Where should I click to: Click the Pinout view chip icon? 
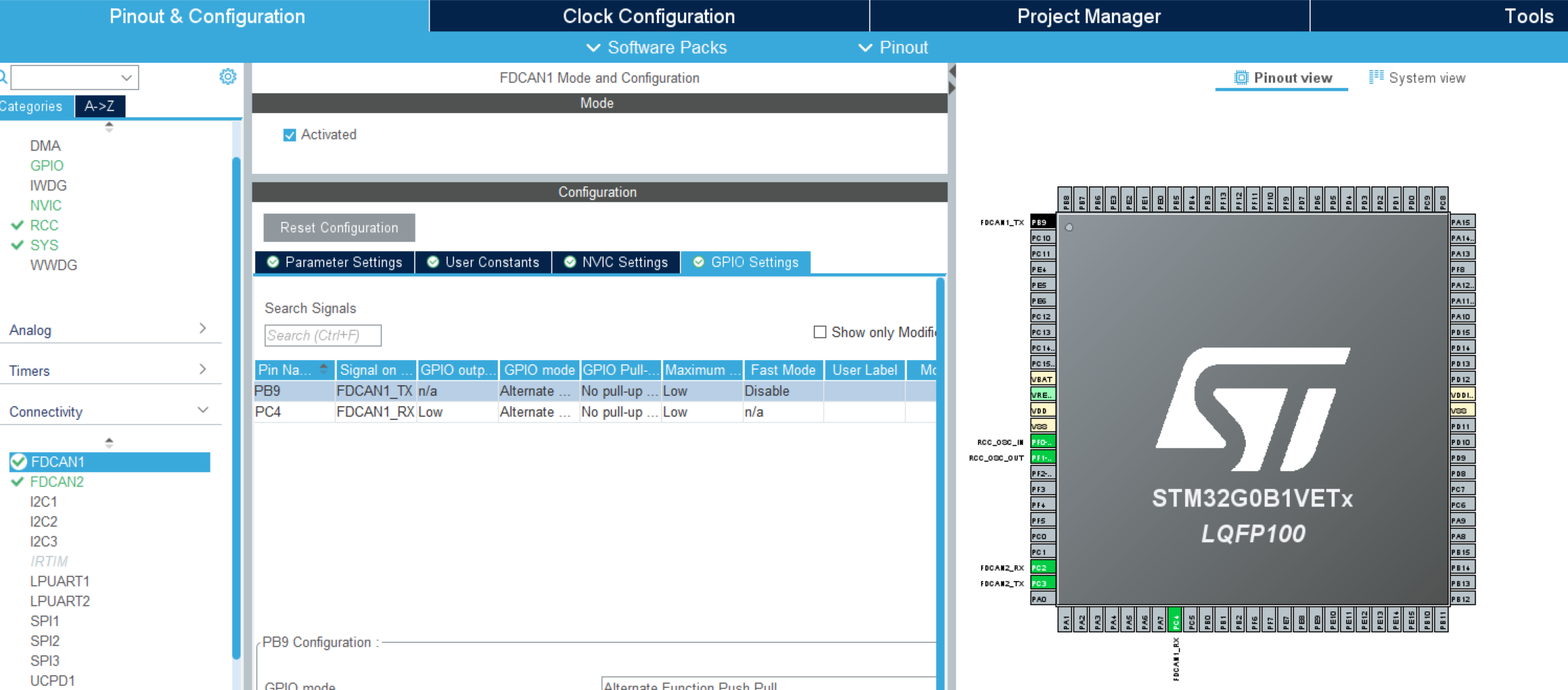(1241, 77)
